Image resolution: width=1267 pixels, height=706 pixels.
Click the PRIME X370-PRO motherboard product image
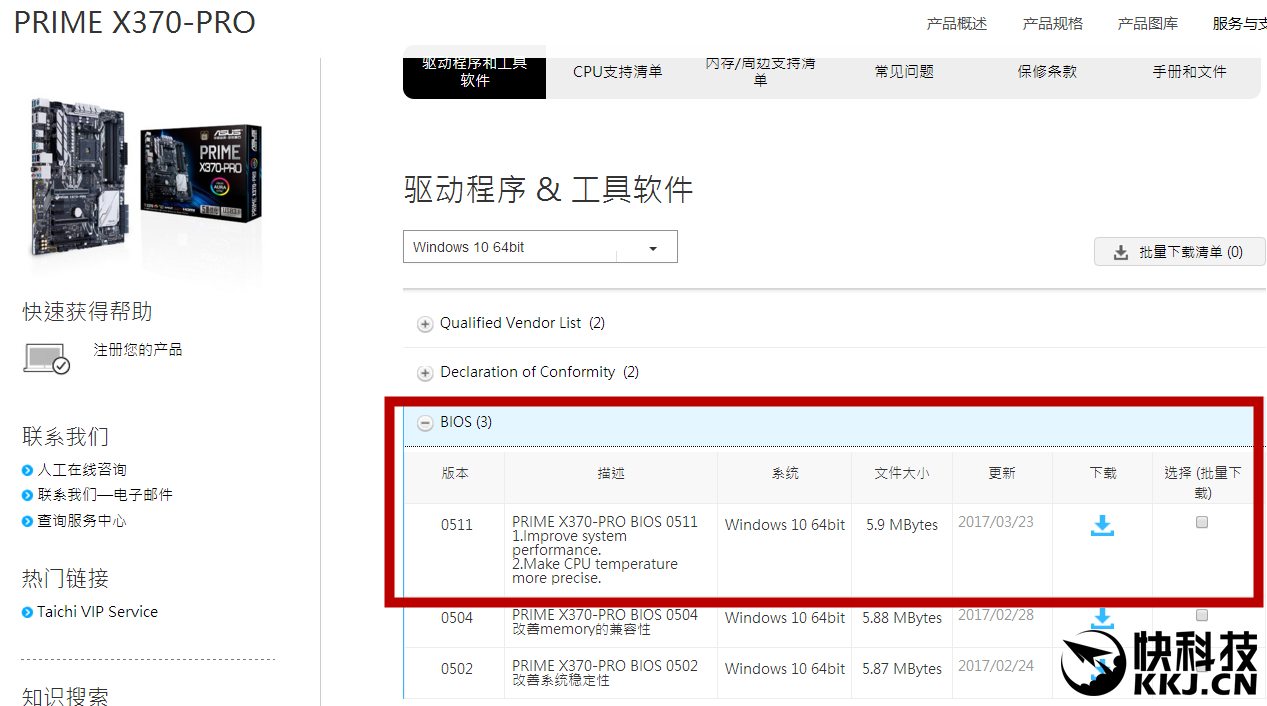click(x=147, y=178)
